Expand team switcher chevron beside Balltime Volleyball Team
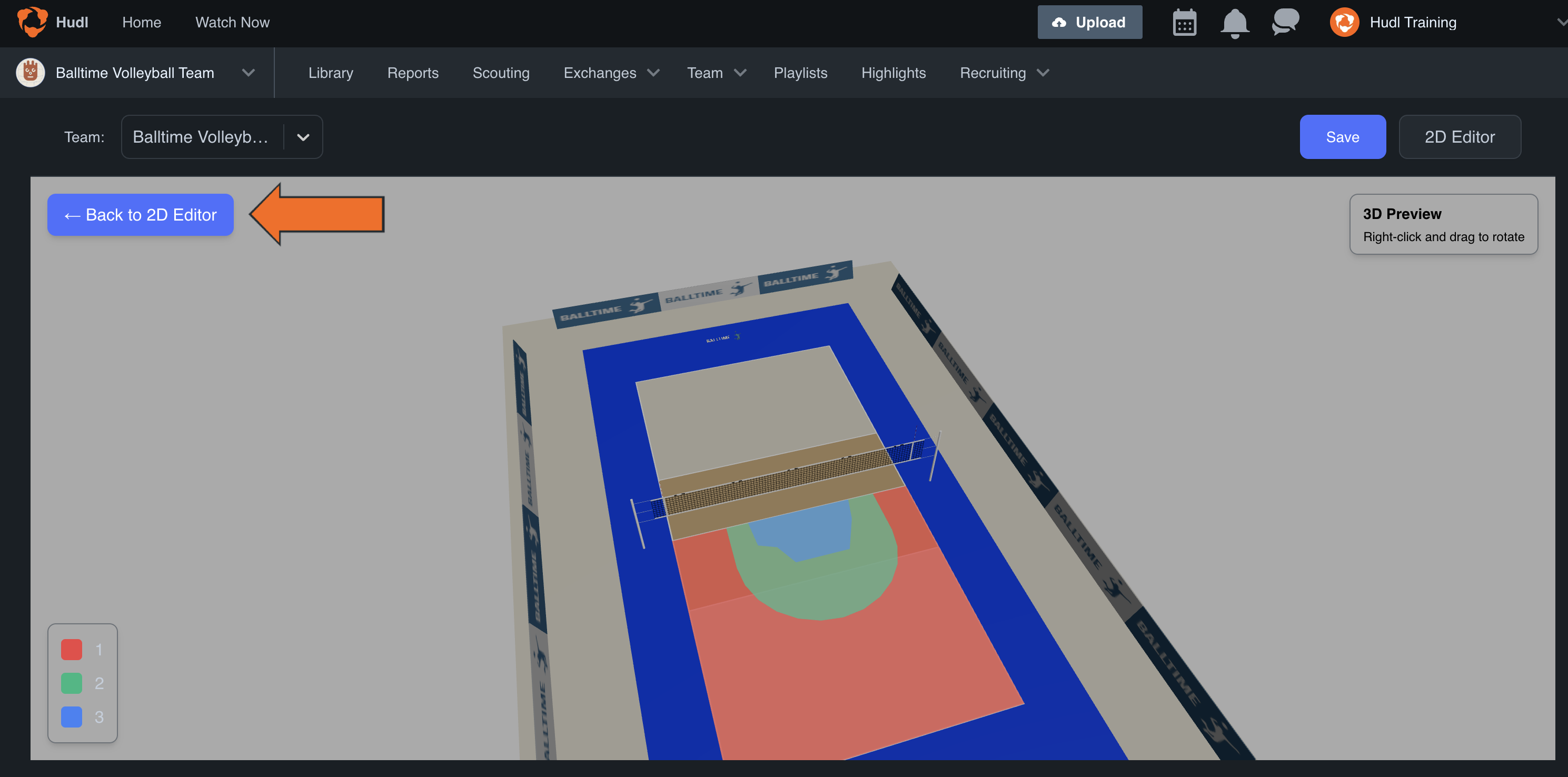 (248, 73)
